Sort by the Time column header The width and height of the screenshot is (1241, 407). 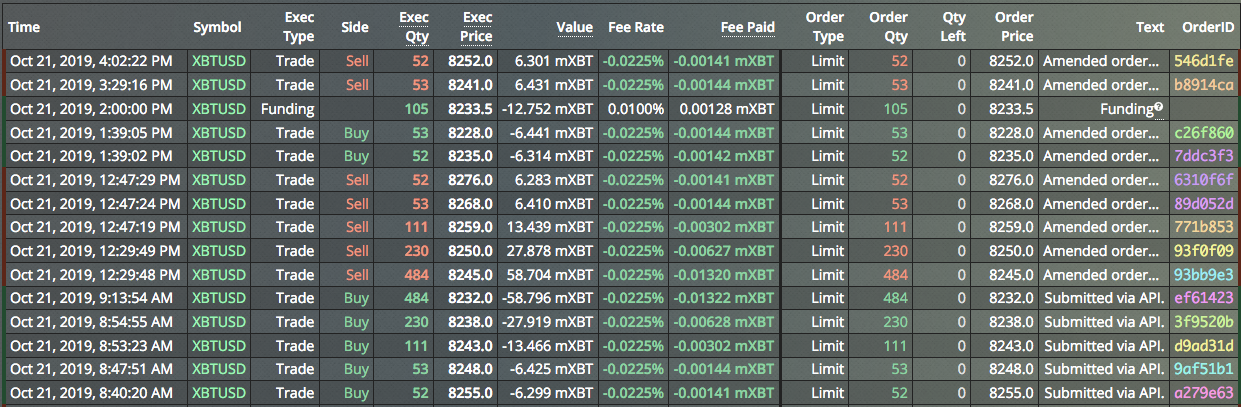point(25,27)
